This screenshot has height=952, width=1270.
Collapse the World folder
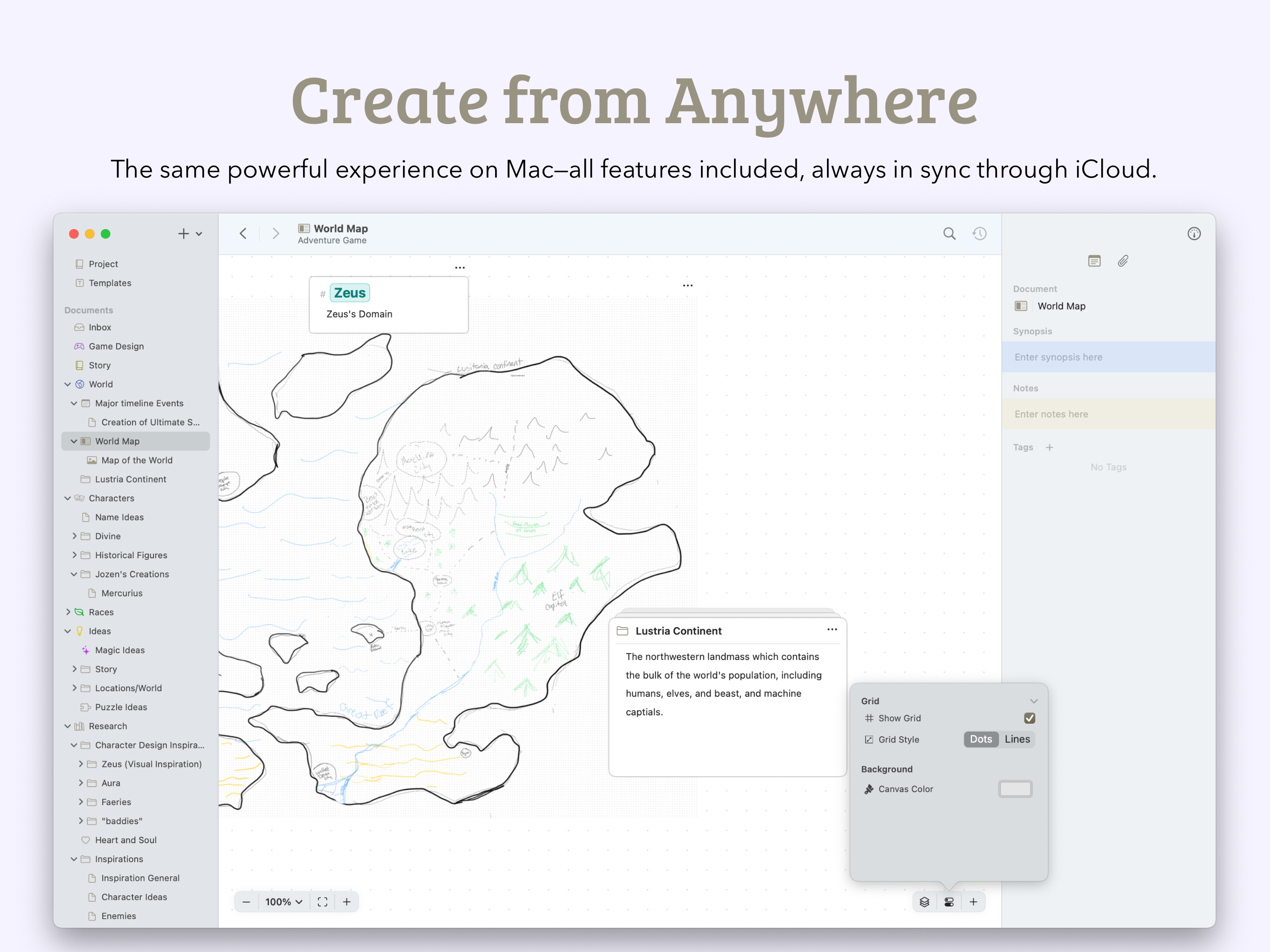tap(68, 385)
